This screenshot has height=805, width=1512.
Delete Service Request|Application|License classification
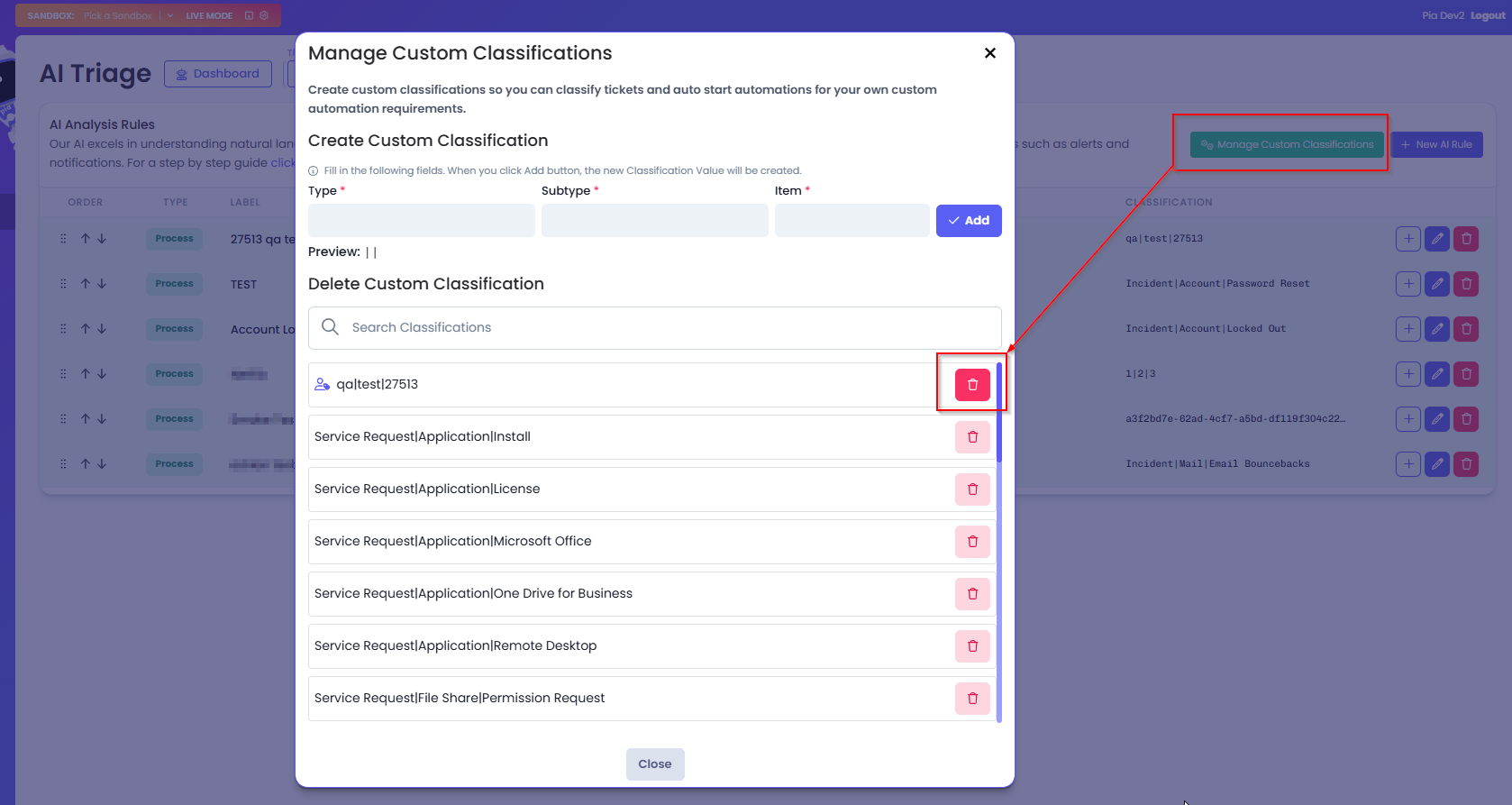pos(972,489)
